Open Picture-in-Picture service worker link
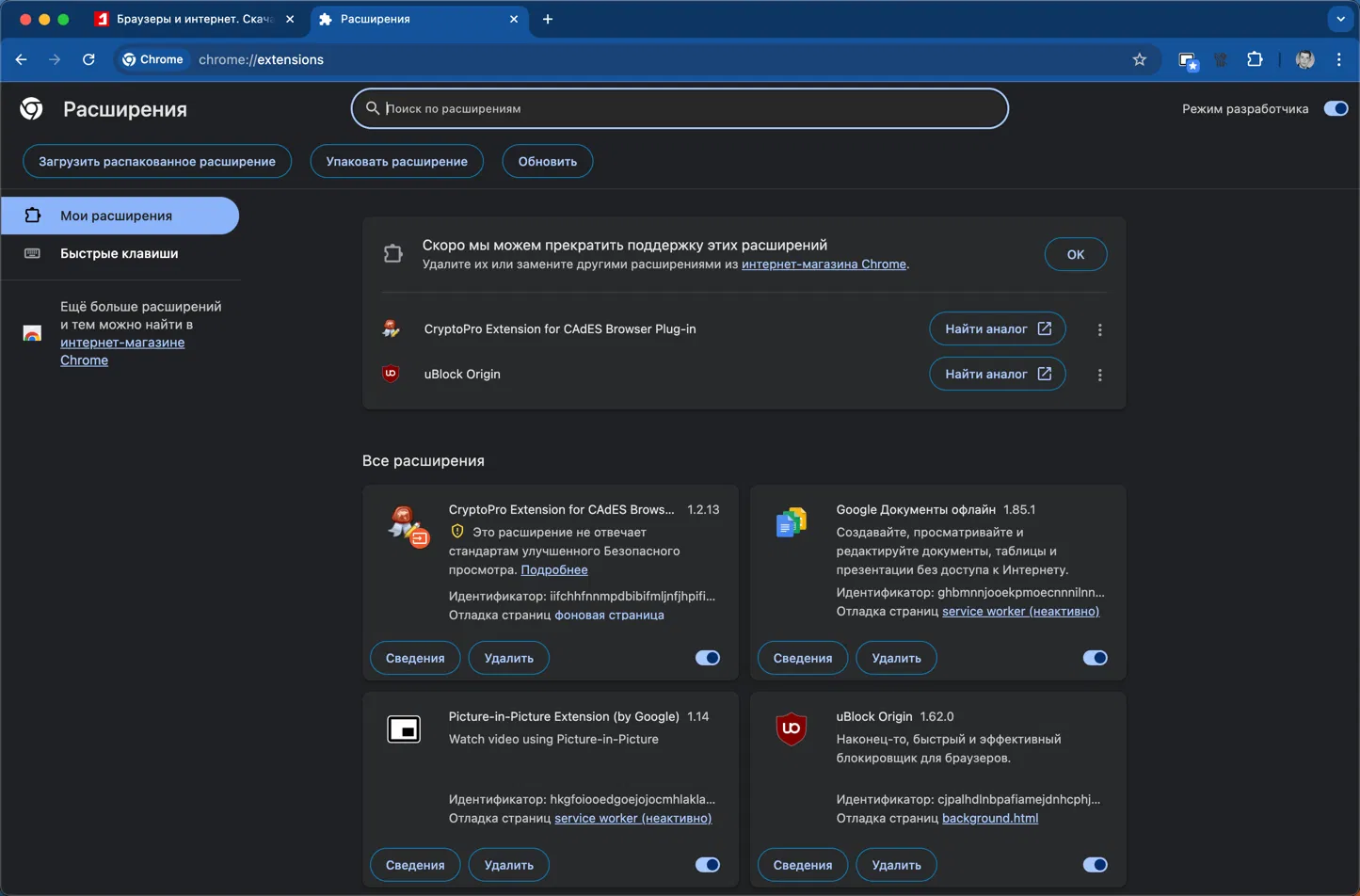 click(x=632, y=818)
